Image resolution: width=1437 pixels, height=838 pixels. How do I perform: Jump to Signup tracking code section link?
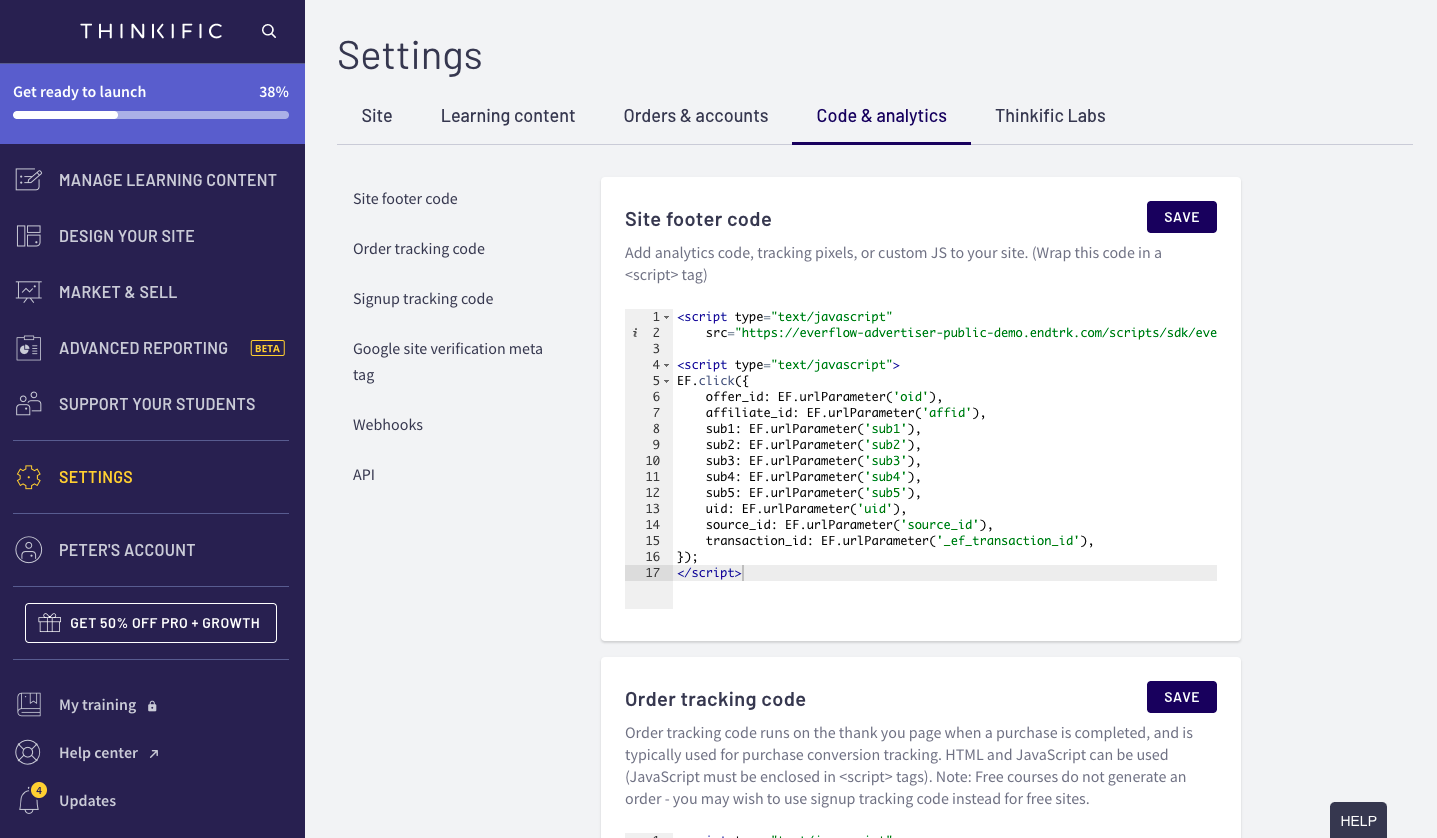click(423, 299)
